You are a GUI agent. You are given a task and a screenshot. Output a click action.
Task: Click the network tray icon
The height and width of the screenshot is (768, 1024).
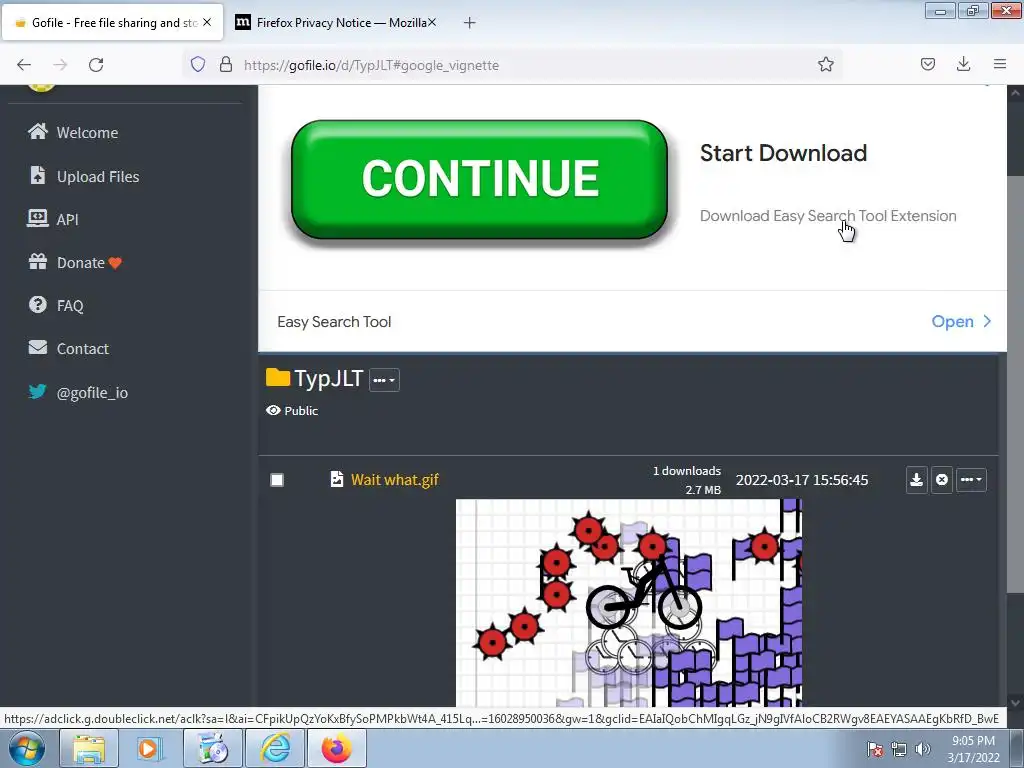pyautogui.click(x=899, y=749)
